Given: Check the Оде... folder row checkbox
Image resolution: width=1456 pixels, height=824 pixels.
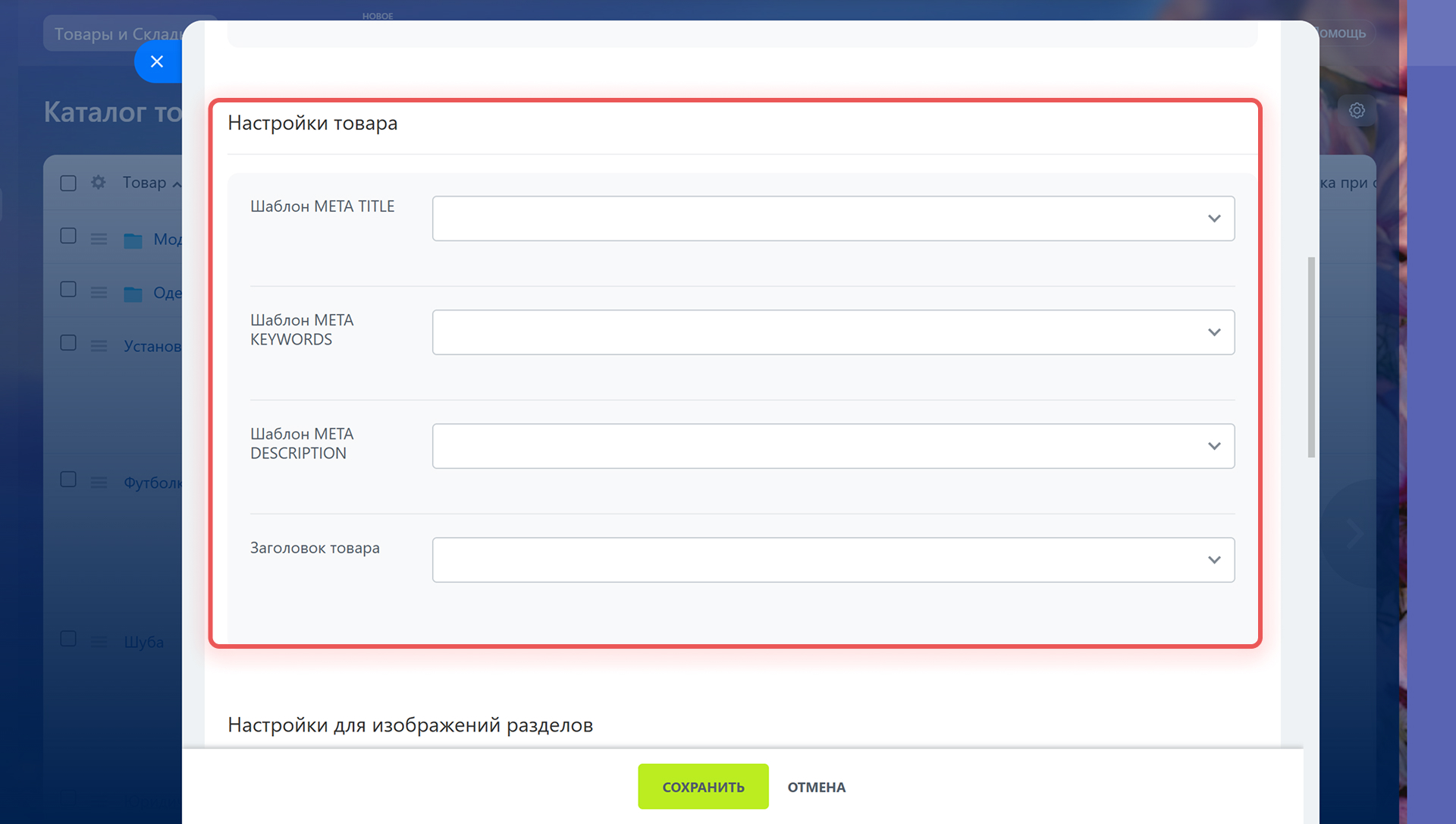Looking at the screenshot, I should 68,289.
